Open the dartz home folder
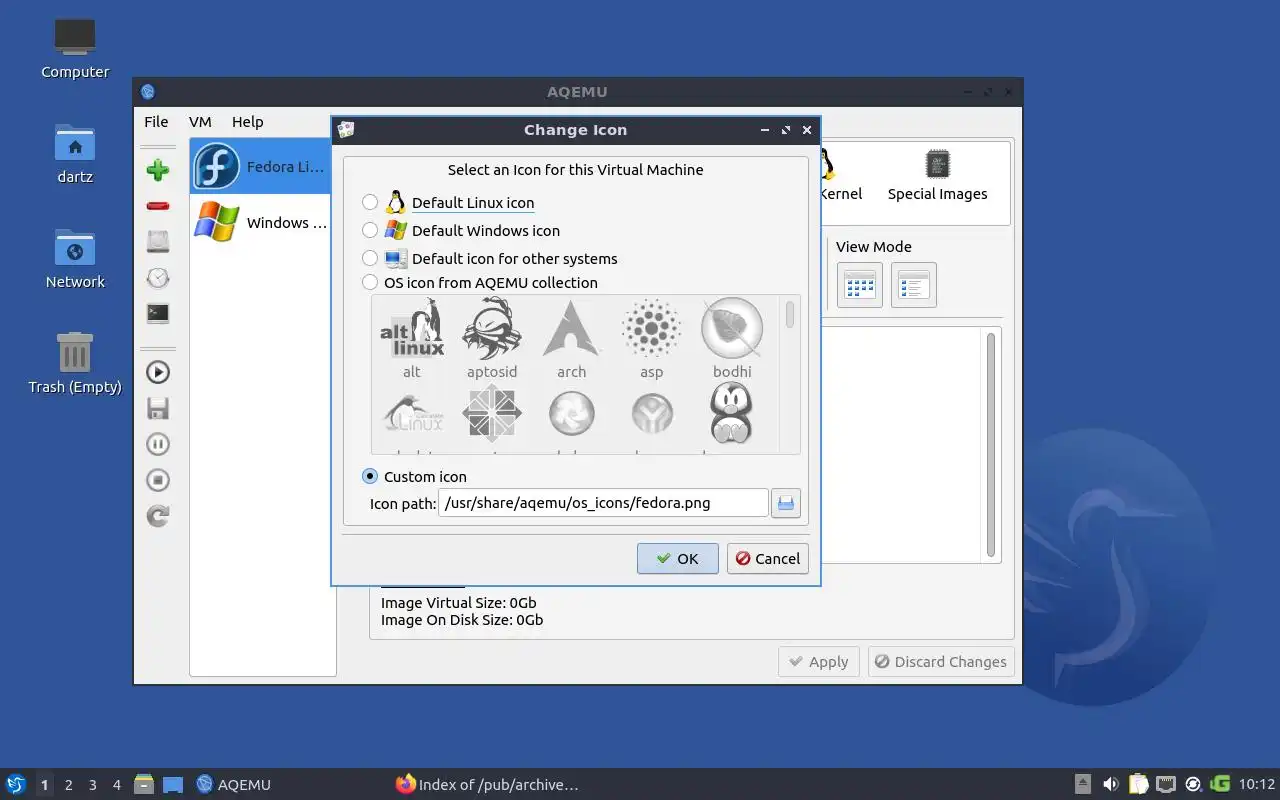1280x800 pixels. [x=75, y=154]
